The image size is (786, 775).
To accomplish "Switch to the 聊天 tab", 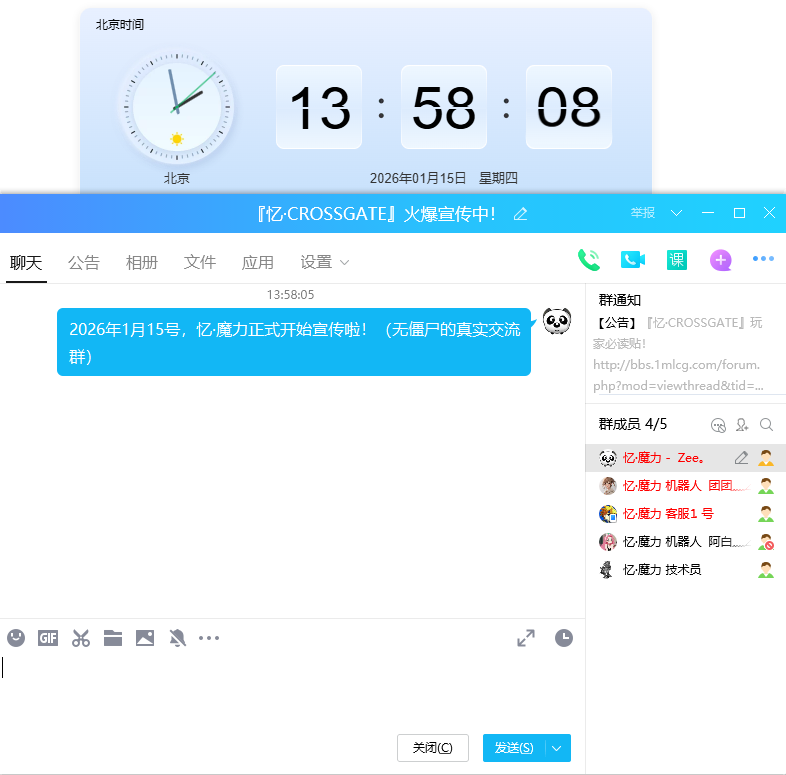I will click(26, 262).
